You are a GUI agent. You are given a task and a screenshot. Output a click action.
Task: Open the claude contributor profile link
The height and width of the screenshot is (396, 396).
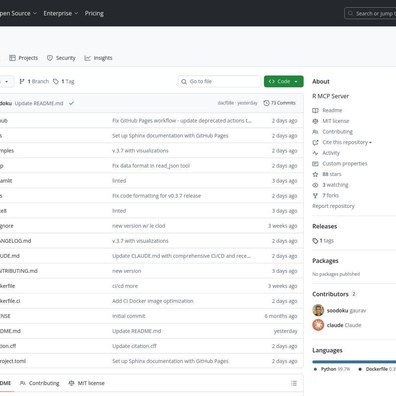coord(344,325)
